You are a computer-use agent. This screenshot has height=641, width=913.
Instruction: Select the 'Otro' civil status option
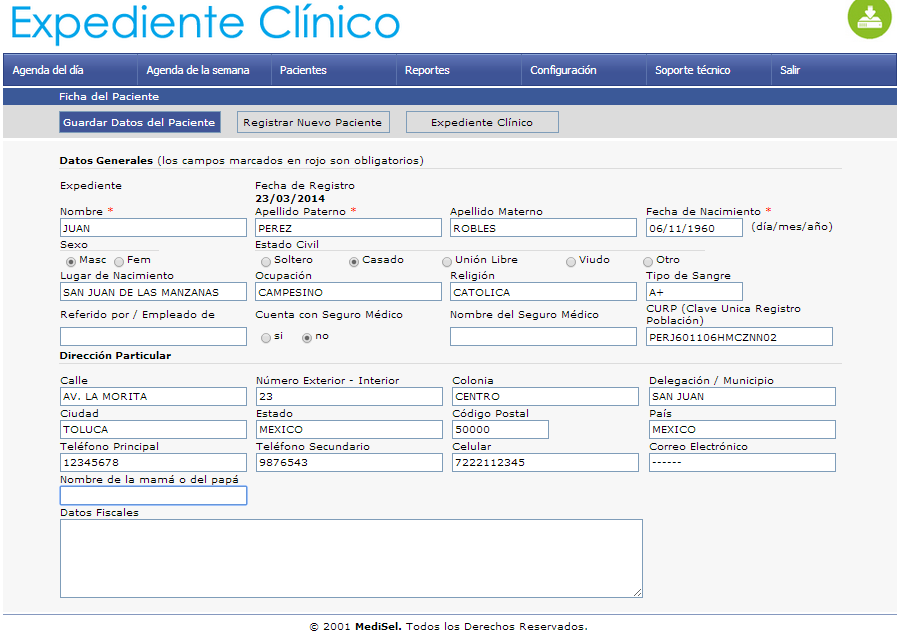[x=647, y=261]
